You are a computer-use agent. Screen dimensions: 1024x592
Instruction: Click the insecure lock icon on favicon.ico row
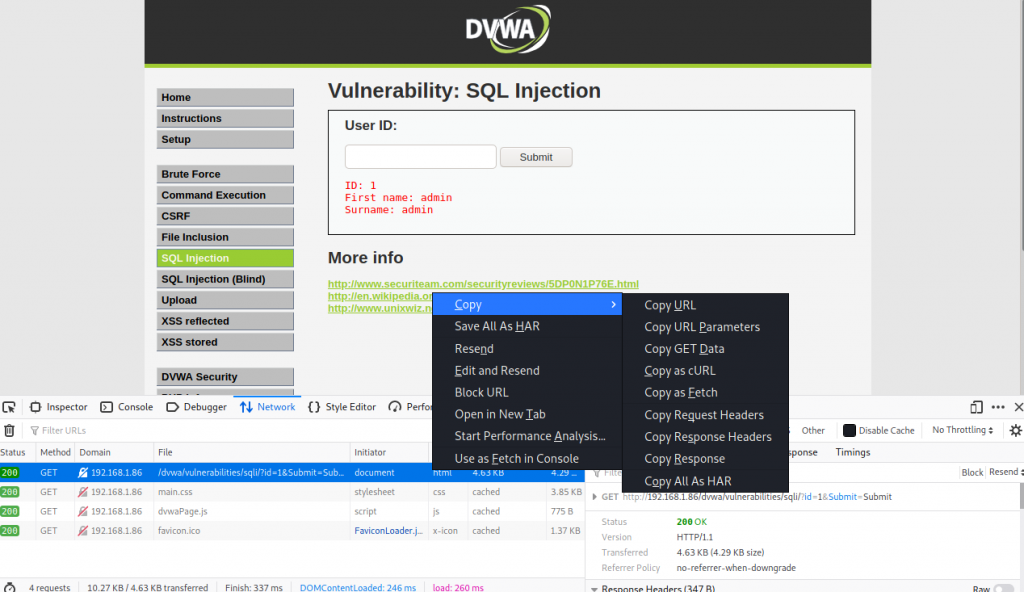pyautogui.click(x=83, y=531)
